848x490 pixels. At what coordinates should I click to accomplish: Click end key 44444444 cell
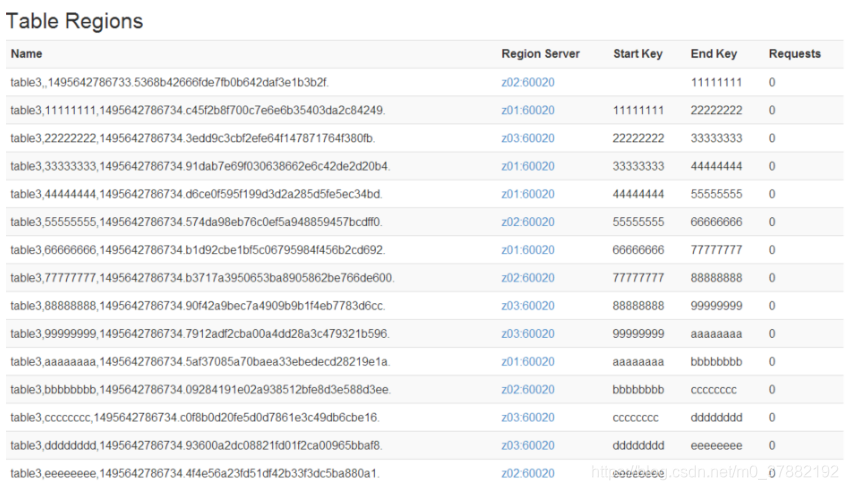coord(716,166)
